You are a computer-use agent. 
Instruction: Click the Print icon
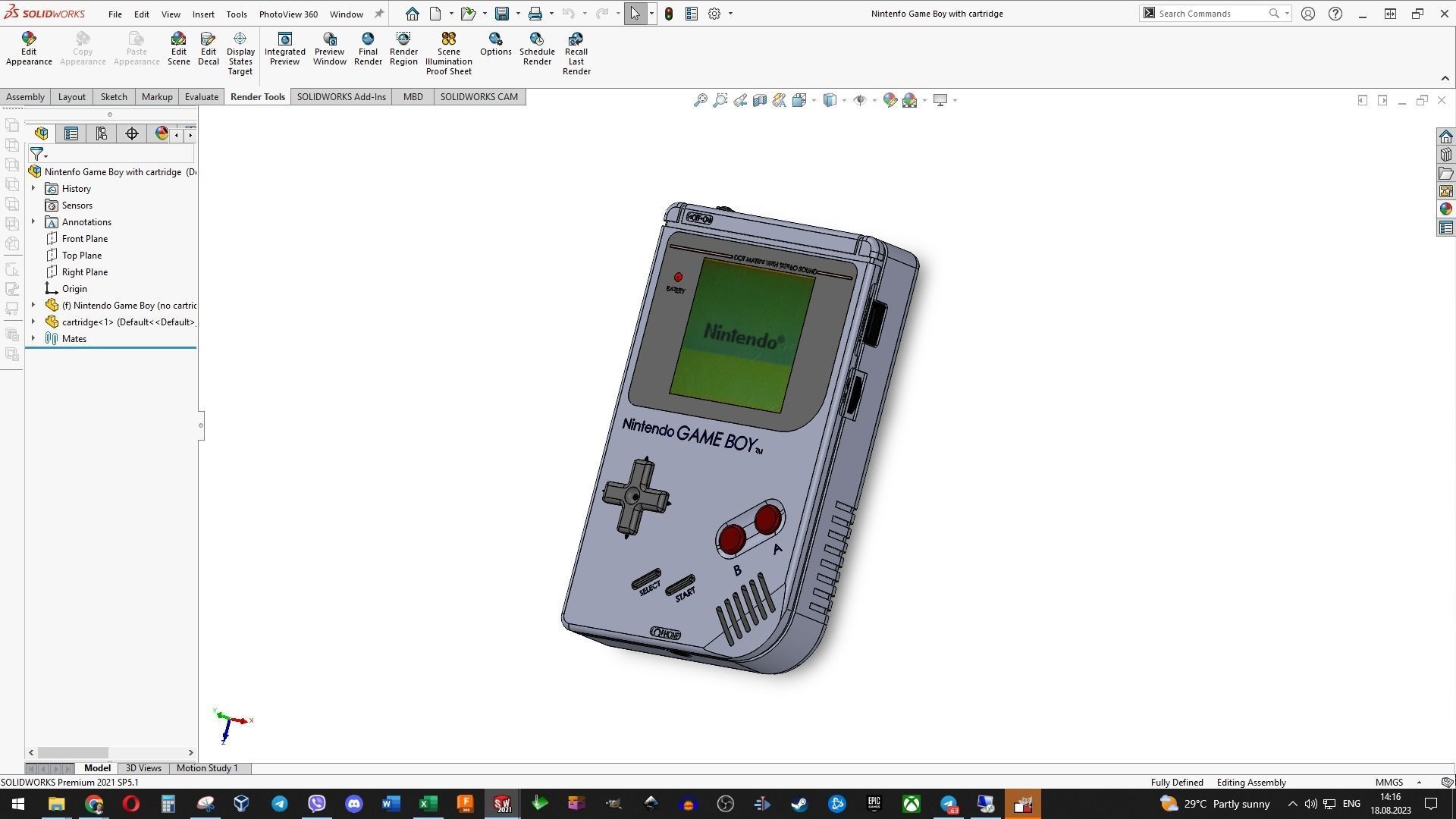coord(535,14)
